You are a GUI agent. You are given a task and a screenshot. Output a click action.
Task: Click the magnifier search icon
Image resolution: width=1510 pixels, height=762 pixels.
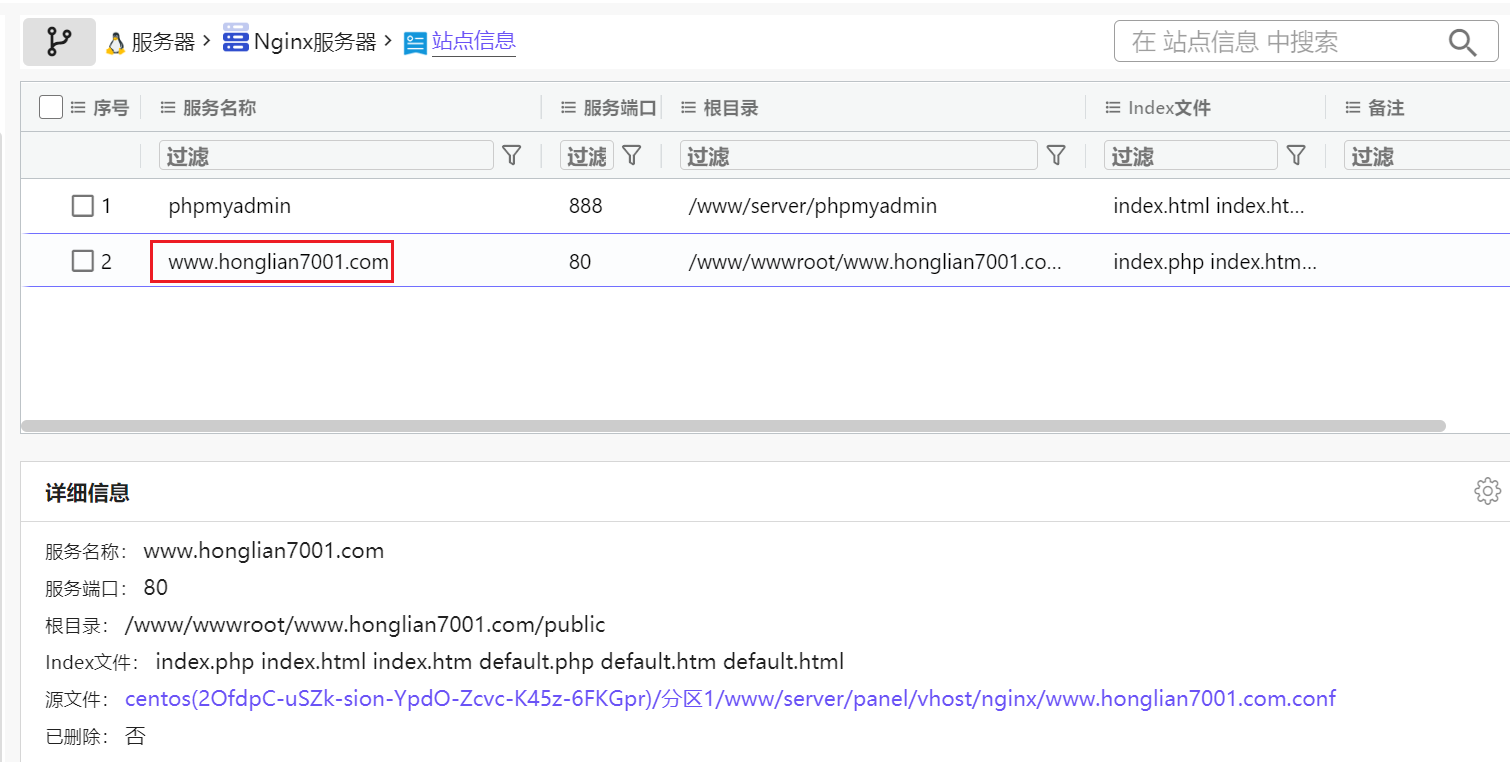pyautogui.click(x=1462, y=42)
